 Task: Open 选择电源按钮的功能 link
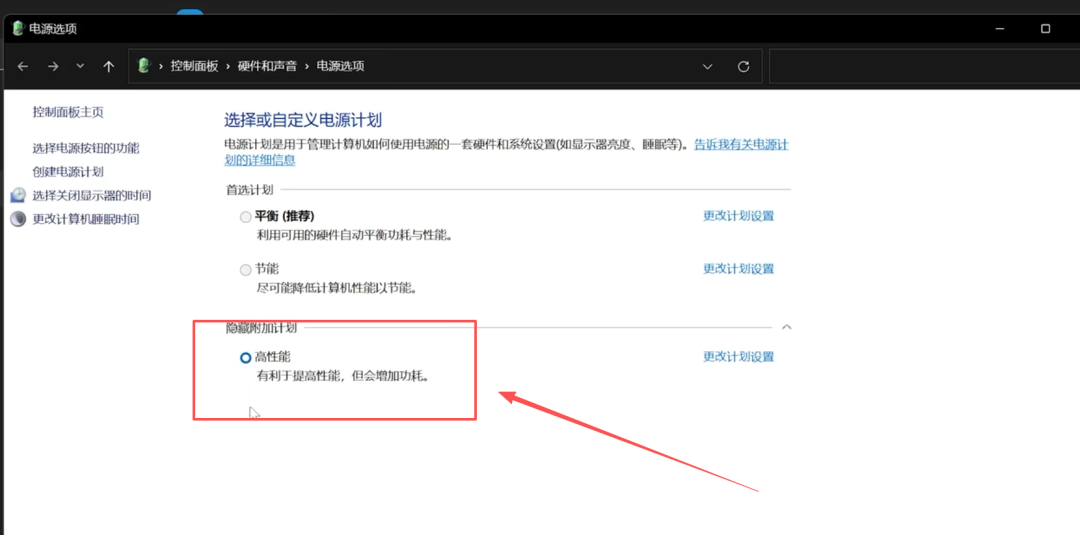point(86,148)
